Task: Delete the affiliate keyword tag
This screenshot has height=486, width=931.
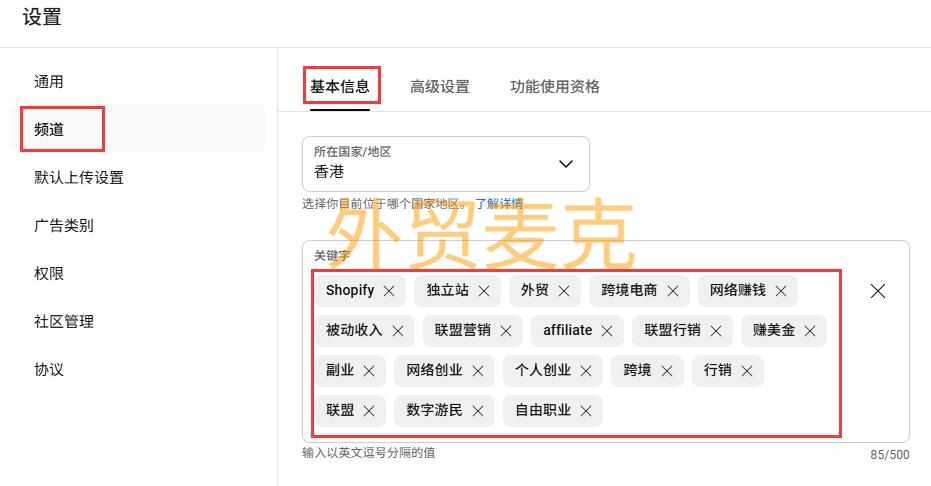Action: pyautogui.click(x=607, y=331)
